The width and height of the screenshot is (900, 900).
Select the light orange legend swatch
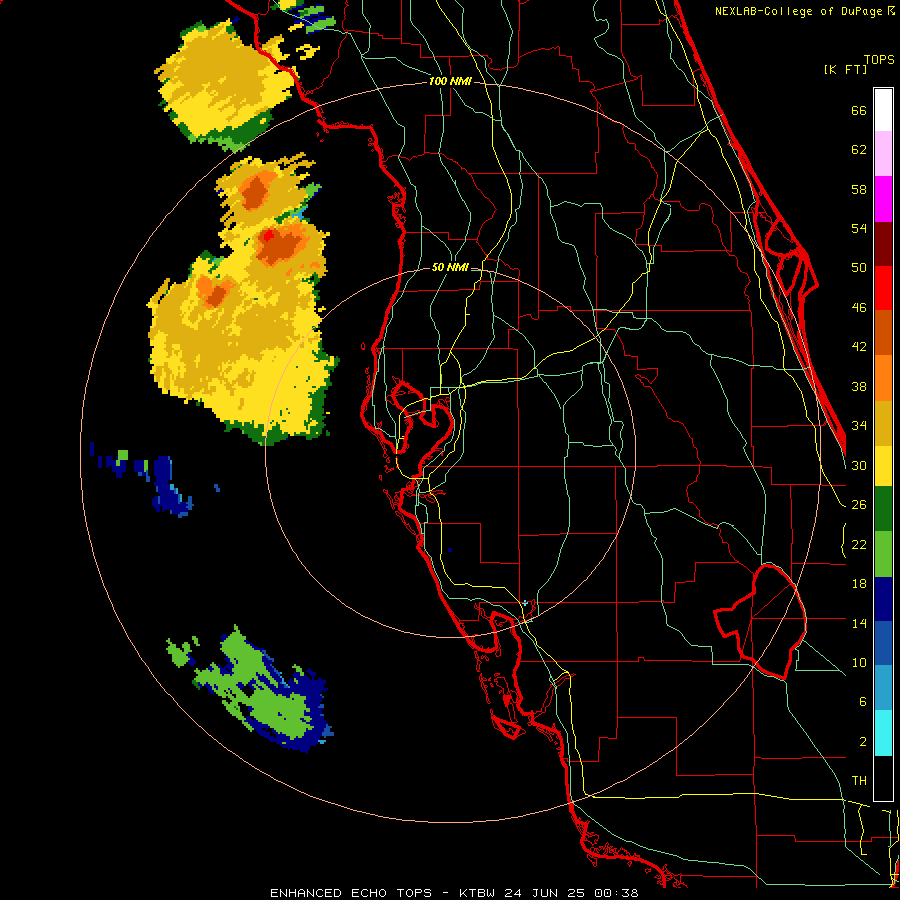[x=883, y=378]
